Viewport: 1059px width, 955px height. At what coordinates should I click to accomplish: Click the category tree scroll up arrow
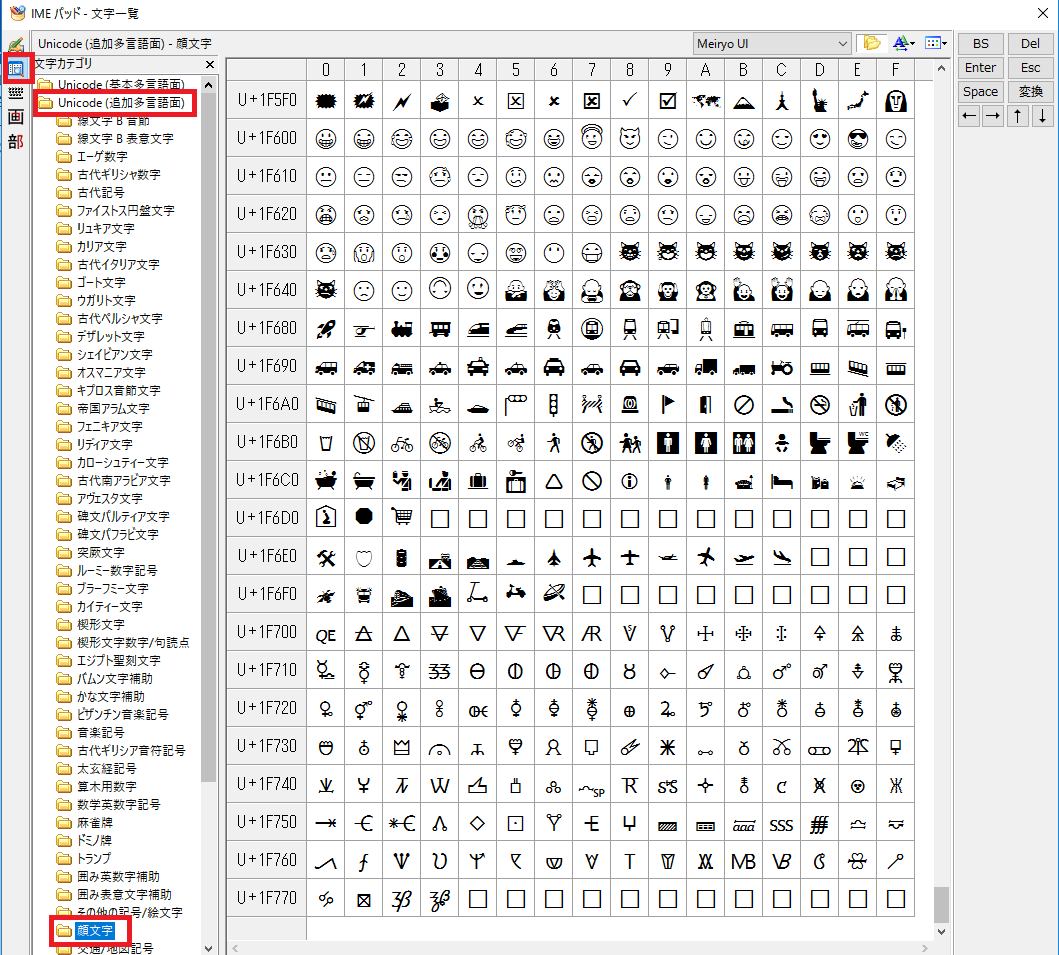click(208, 85)
